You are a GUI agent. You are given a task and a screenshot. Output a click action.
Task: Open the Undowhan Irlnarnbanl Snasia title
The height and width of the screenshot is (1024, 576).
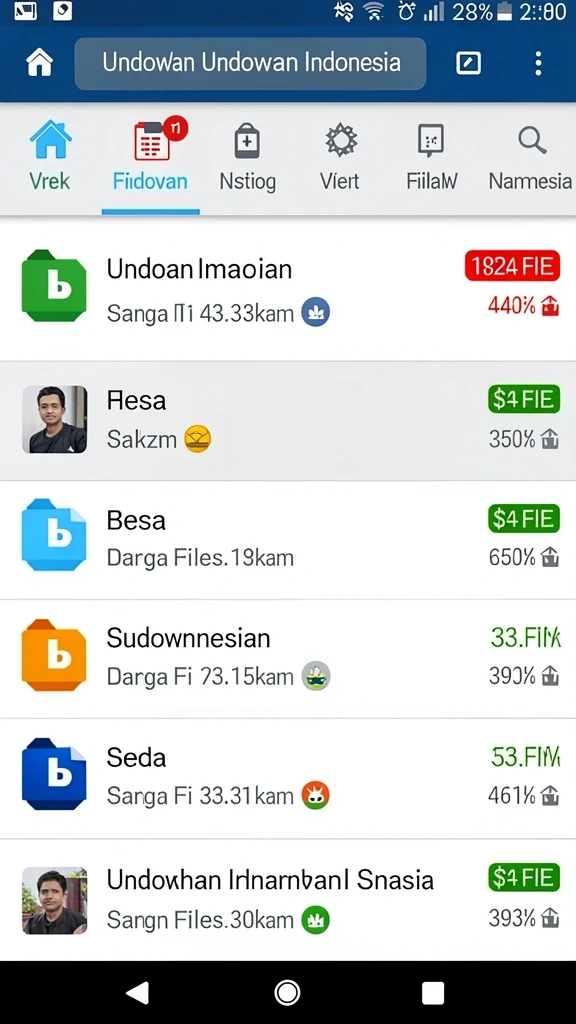270,880
